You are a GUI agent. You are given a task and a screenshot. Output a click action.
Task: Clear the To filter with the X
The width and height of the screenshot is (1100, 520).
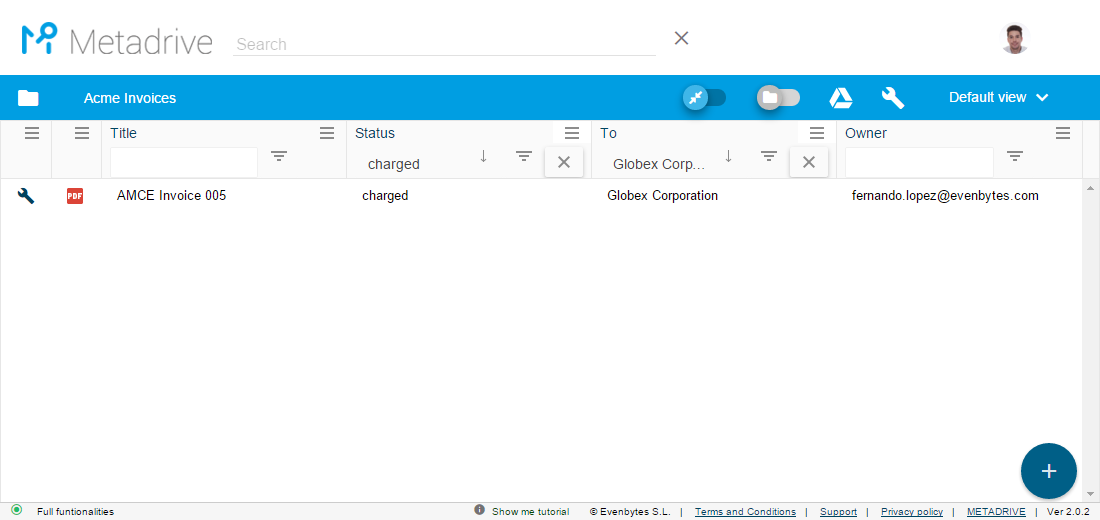pyautogui.click(x=808, y=162)
